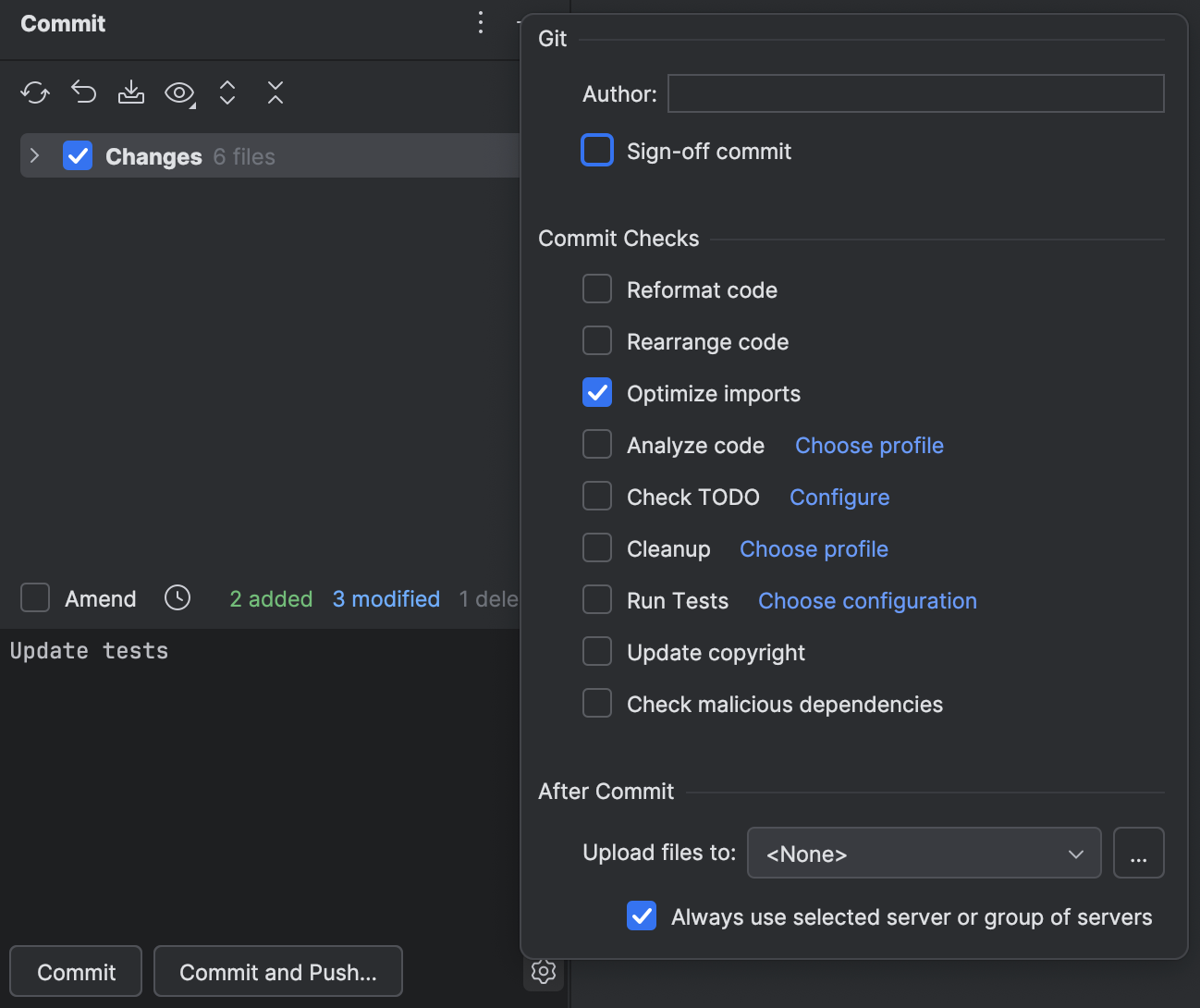Uncheck Optimize imports
Screen dimensions: 1200x1008
click(597, 392)
